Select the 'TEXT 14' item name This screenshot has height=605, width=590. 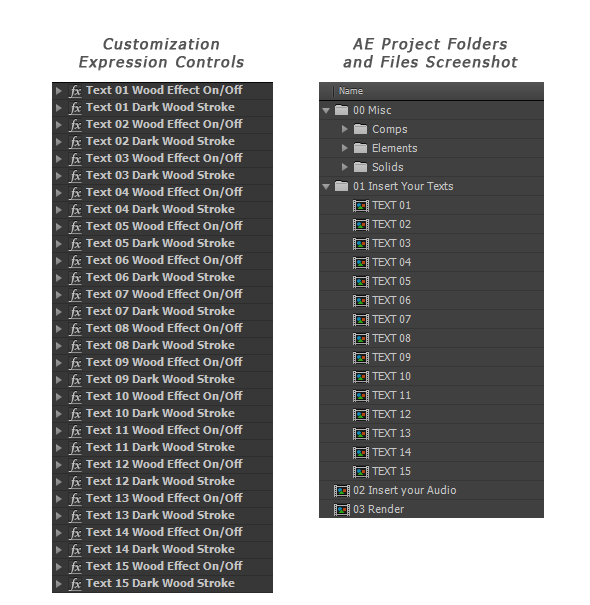tap(392, 453)
